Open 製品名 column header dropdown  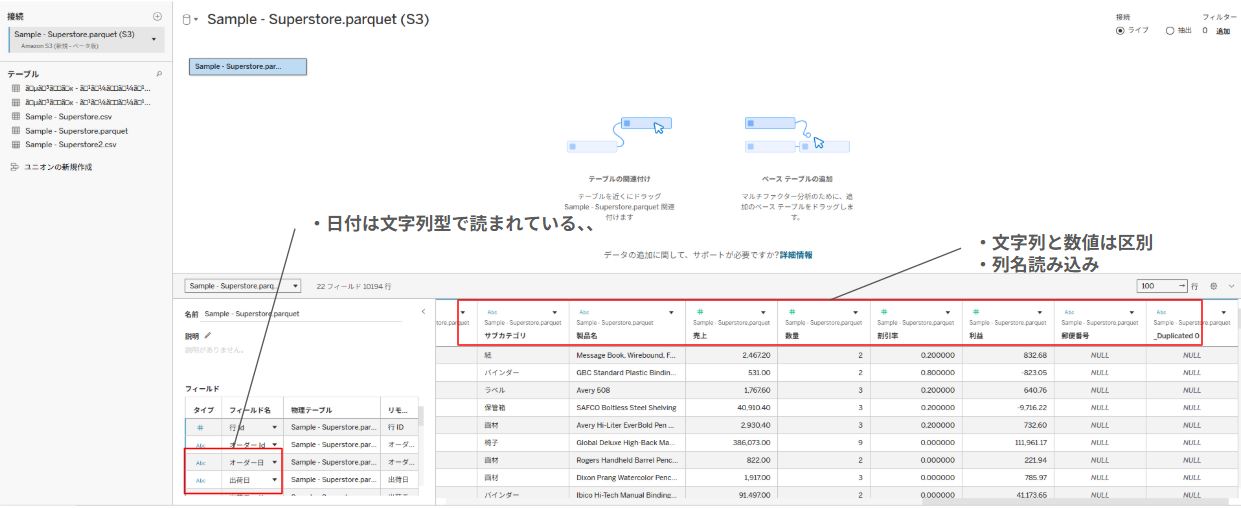pyautogui.click(x=669, y=312)
